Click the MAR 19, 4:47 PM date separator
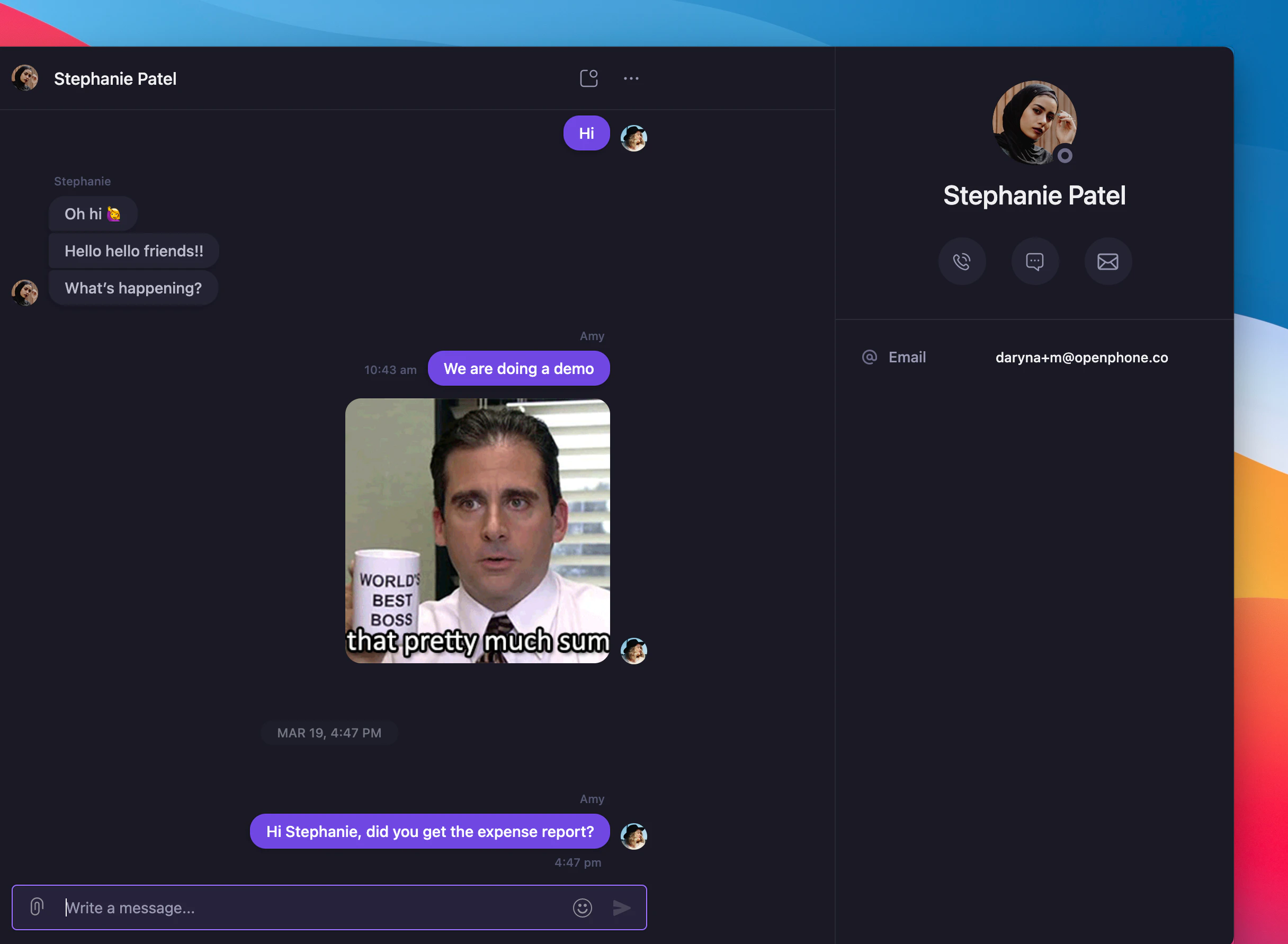 (329, 733)
